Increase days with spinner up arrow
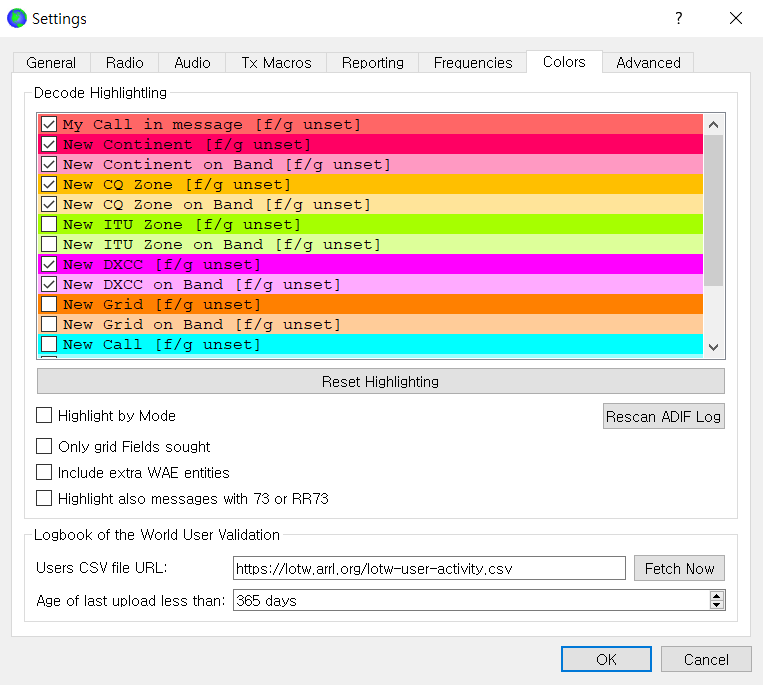The height and width of the screenshot is (685, 763). tap(717, 595)
